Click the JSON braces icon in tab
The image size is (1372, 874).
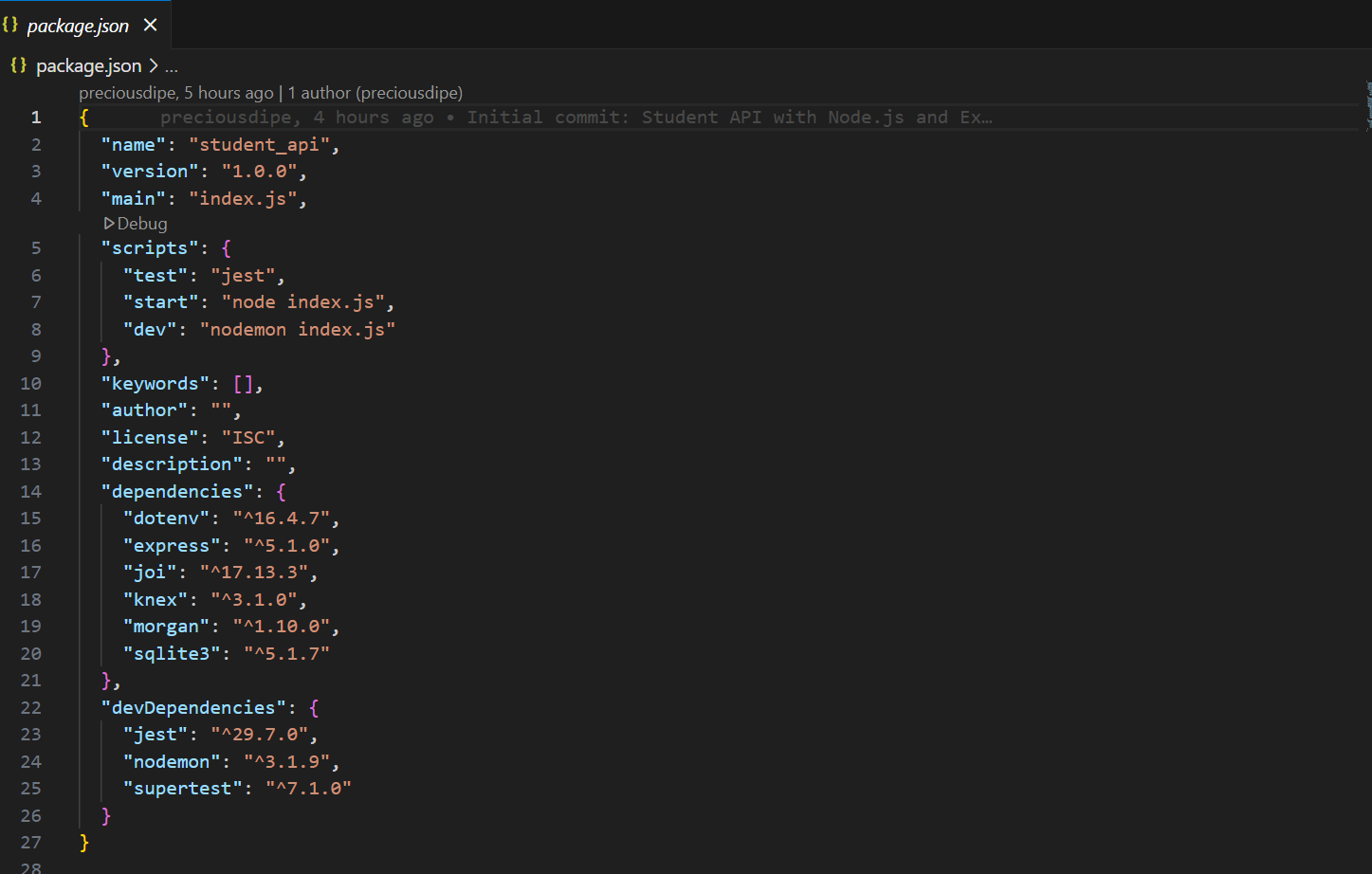tap(10, 26)
